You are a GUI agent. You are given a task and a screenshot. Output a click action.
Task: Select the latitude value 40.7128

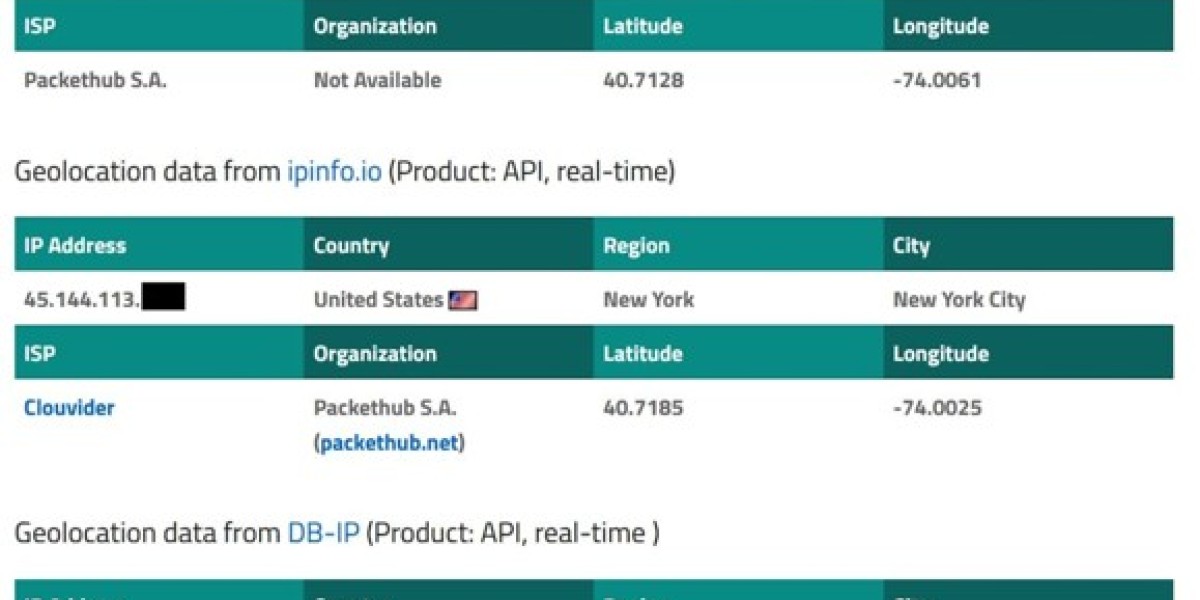643,81
